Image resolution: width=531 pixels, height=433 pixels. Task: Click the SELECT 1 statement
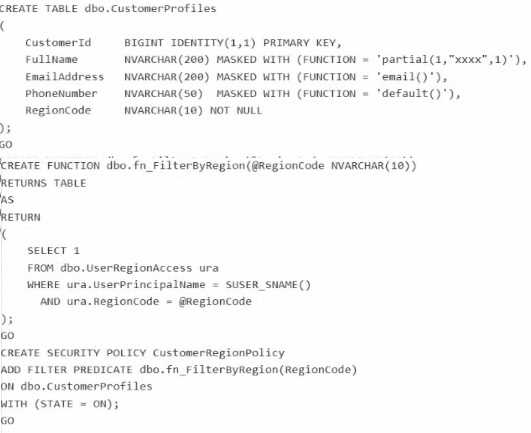[54, 251]
